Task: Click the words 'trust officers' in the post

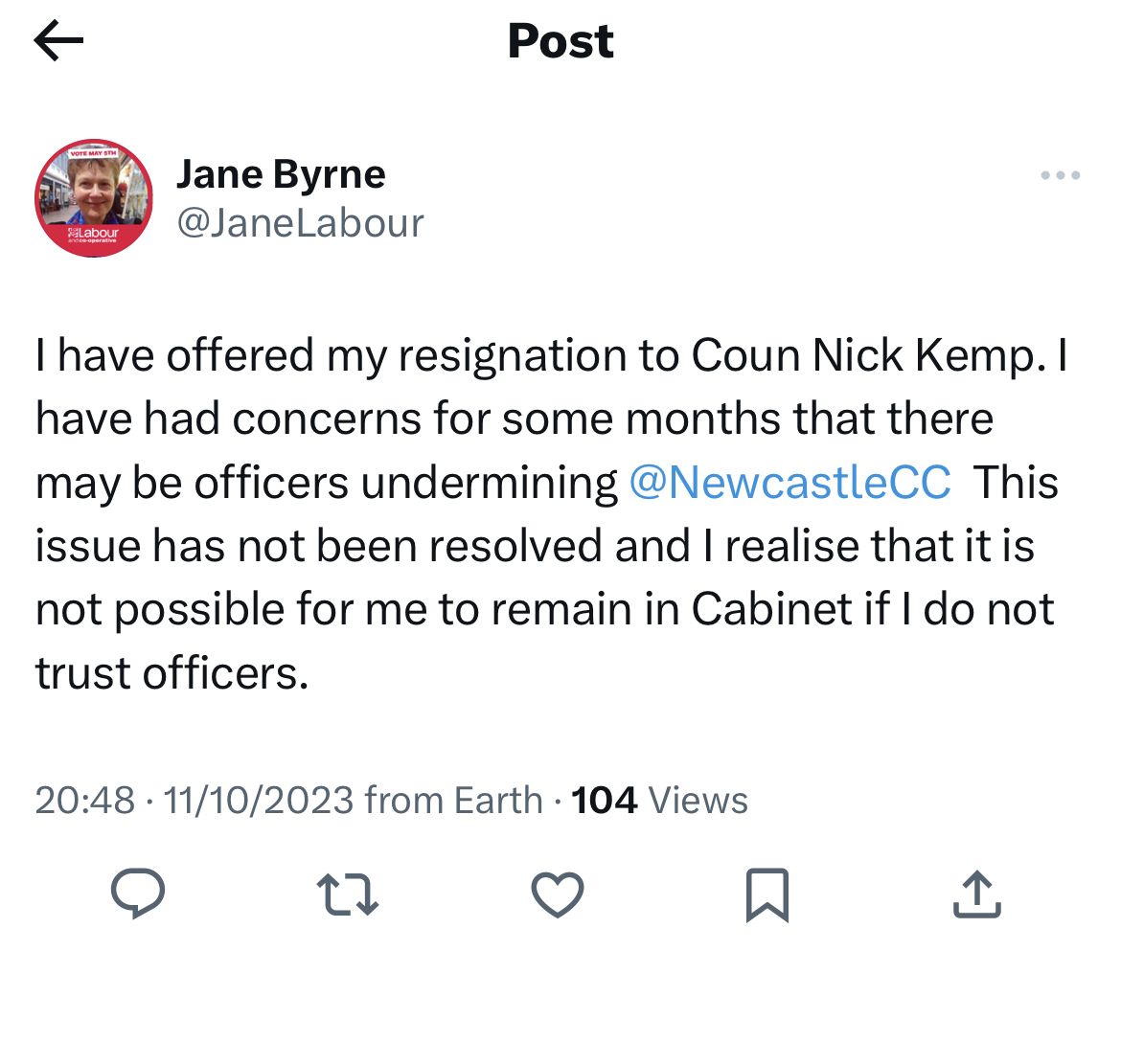Action: pyautogui.click(x=171, y=673)
